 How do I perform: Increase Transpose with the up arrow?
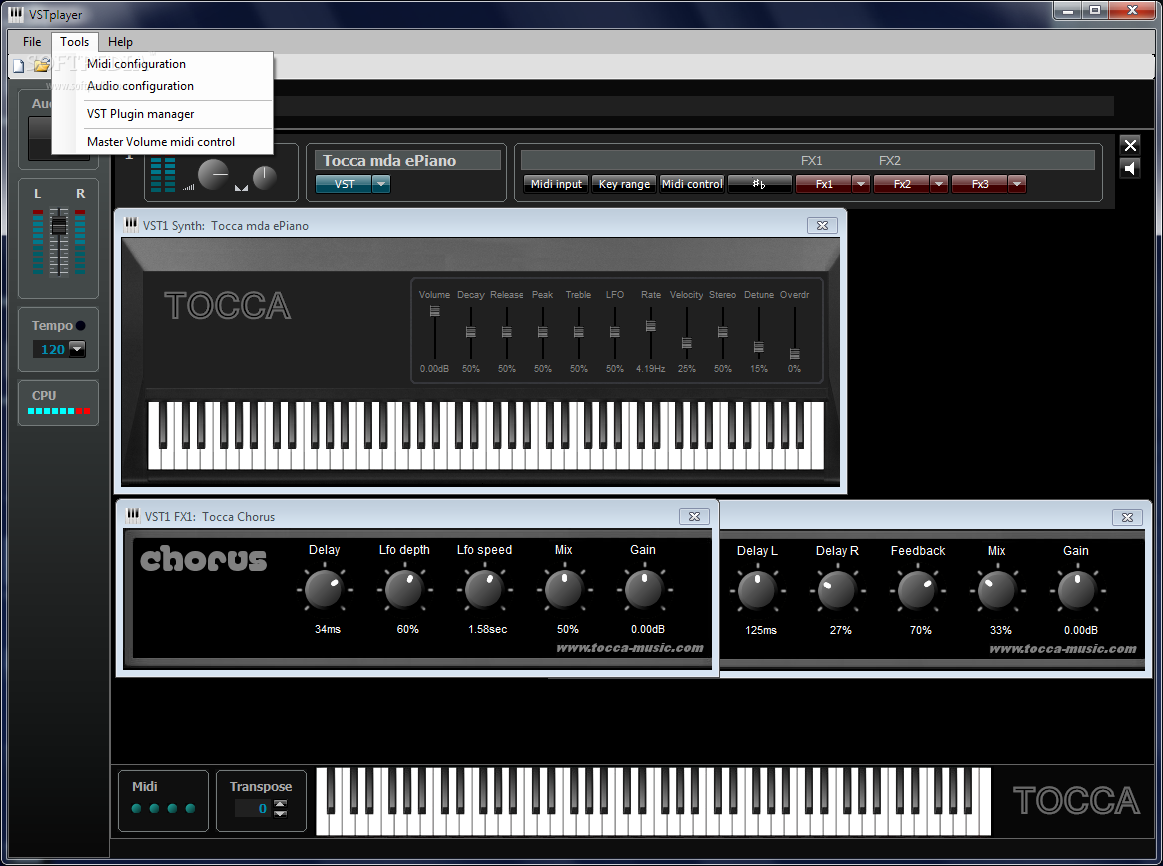tap(280, 803)
